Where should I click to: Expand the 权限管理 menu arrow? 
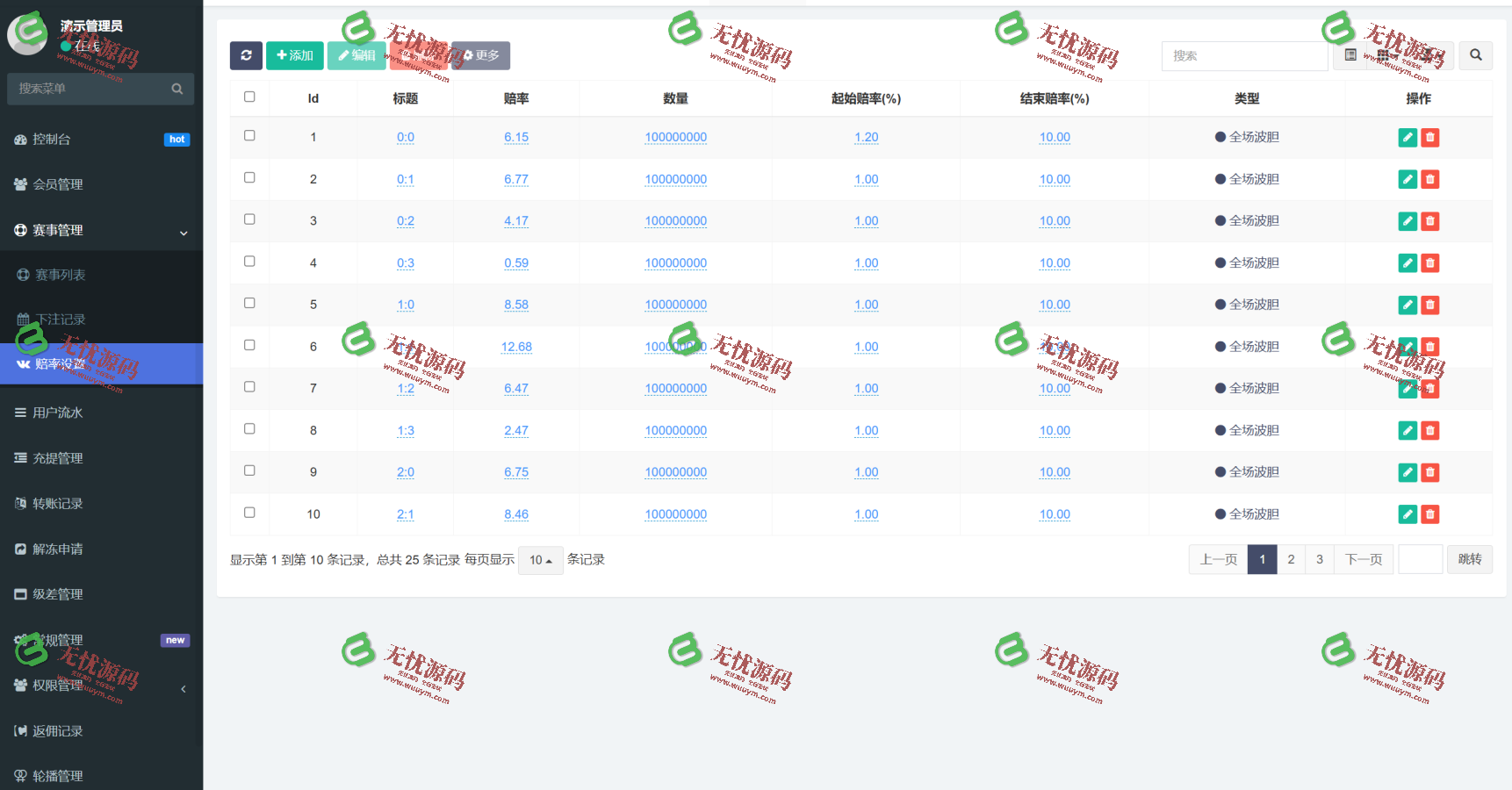184,688
